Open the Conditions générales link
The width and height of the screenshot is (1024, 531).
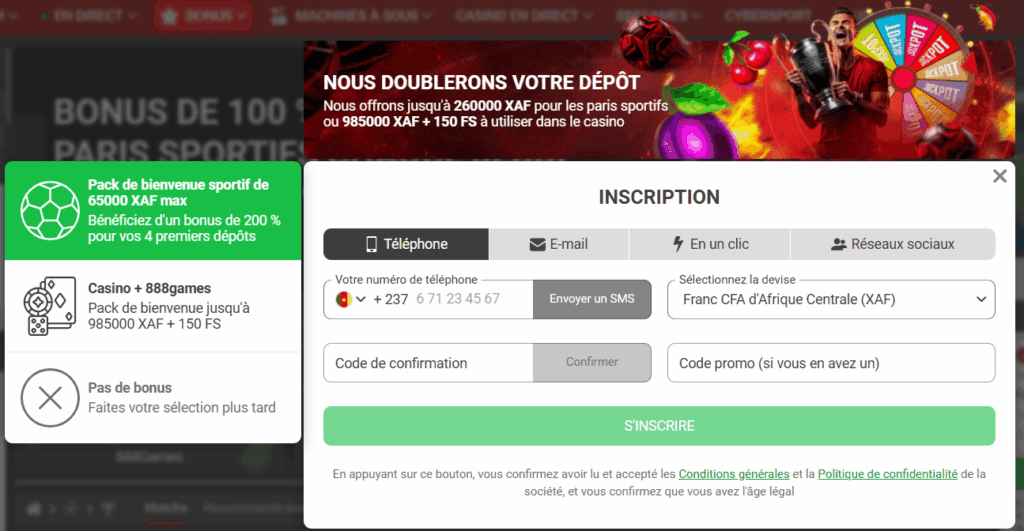coord(733,474)
